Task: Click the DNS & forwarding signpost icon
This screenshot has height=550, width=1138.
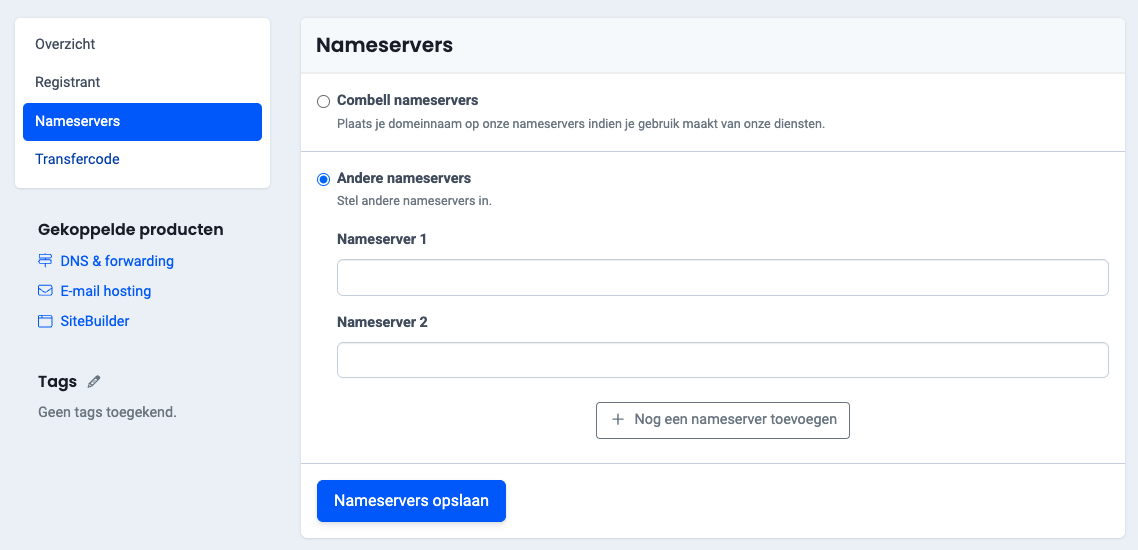Action: point(45,261)
